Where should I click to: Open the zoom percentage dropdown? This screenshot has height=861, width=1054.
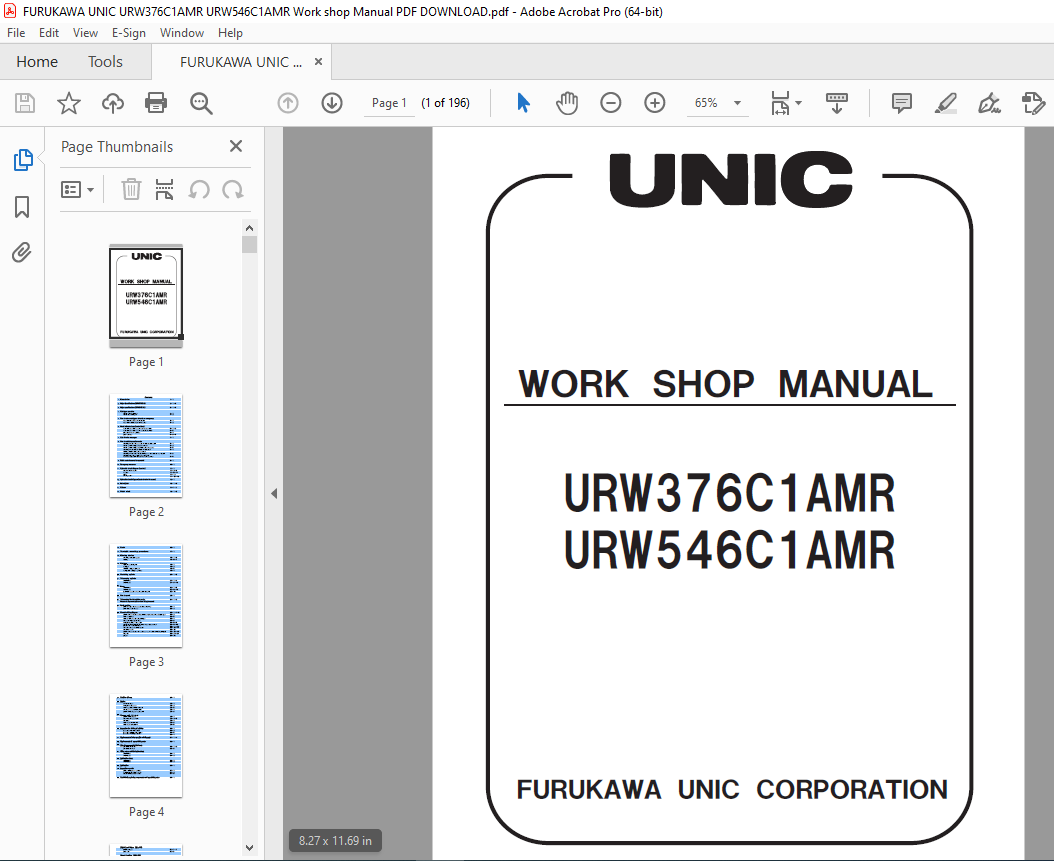(737, 103)
